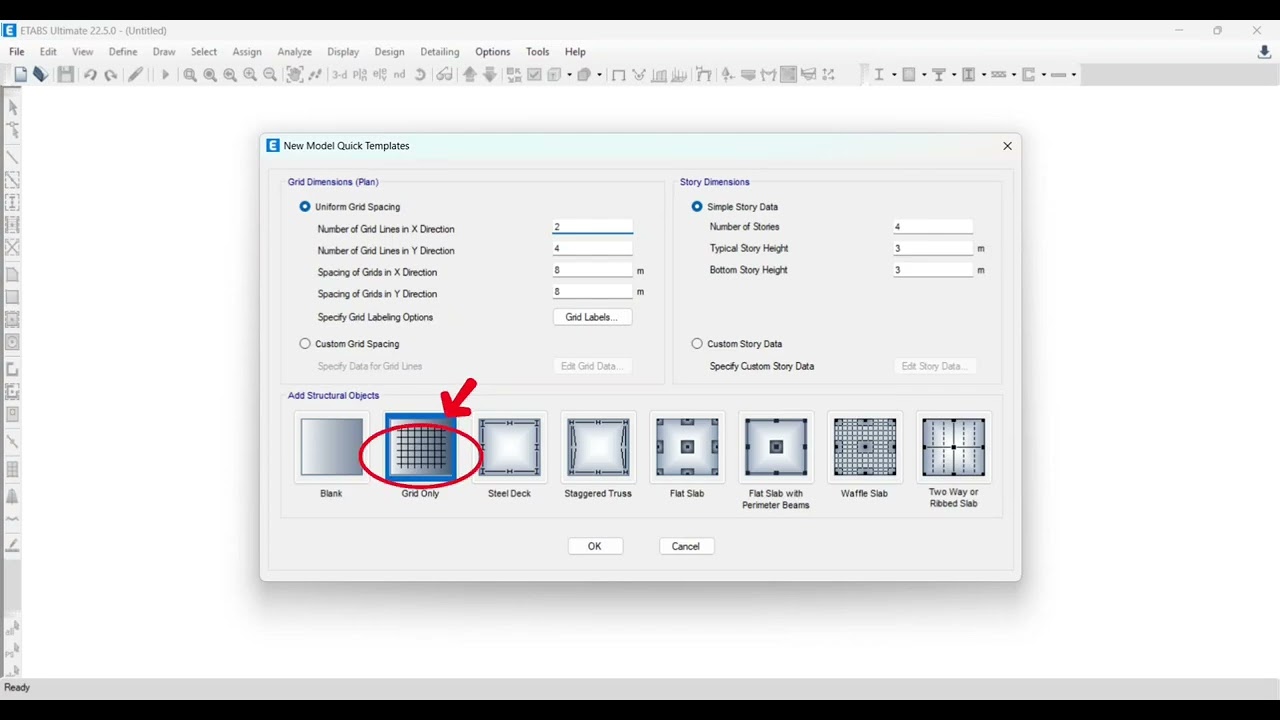Image resolution: width=1280 pixels, height=720 pixels.
Task: Click the Draw Beam/Line tool in sidebar
Action: [13, 157]
